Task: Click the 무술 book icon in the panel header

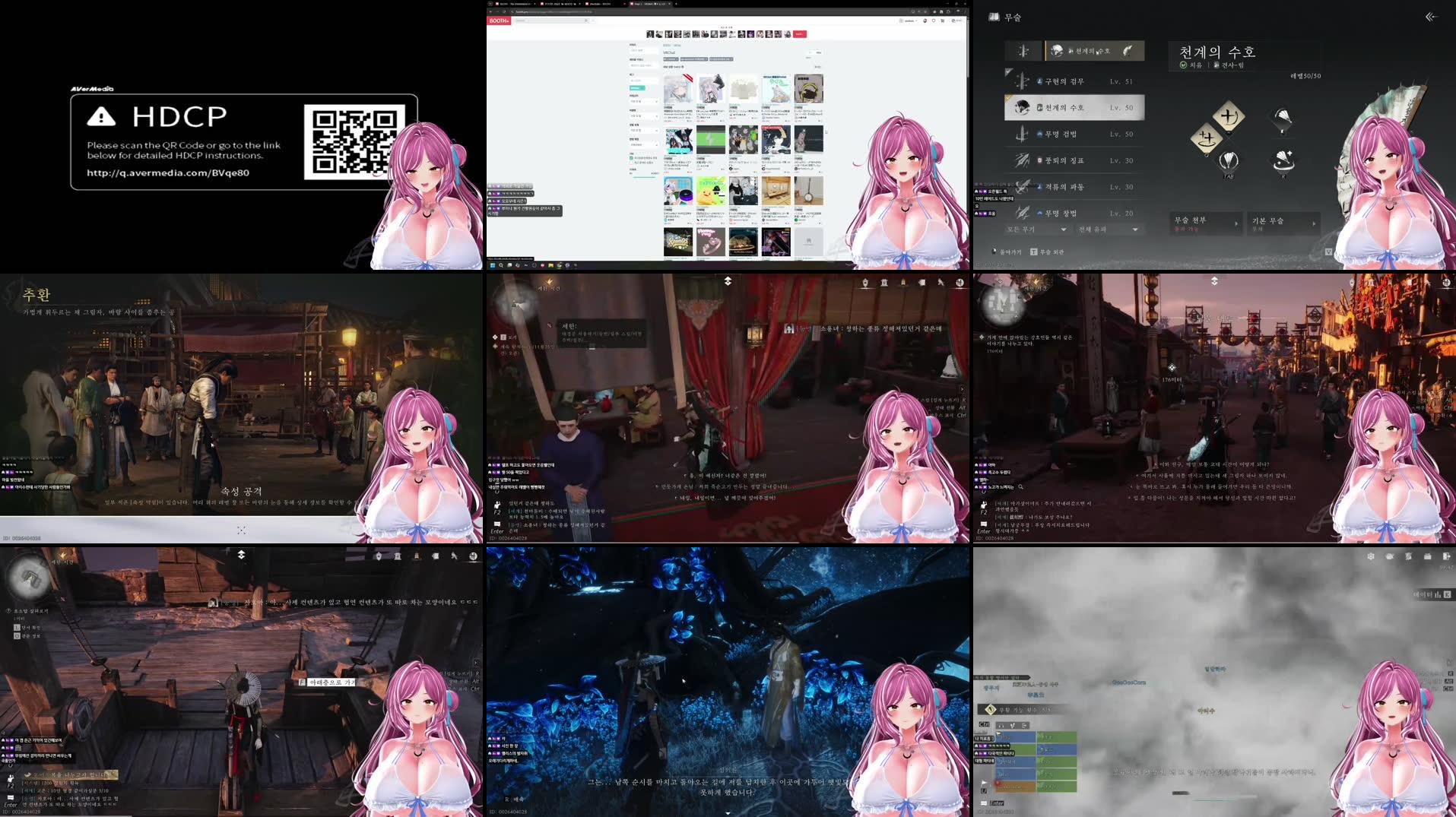Action: pos(994,17)
